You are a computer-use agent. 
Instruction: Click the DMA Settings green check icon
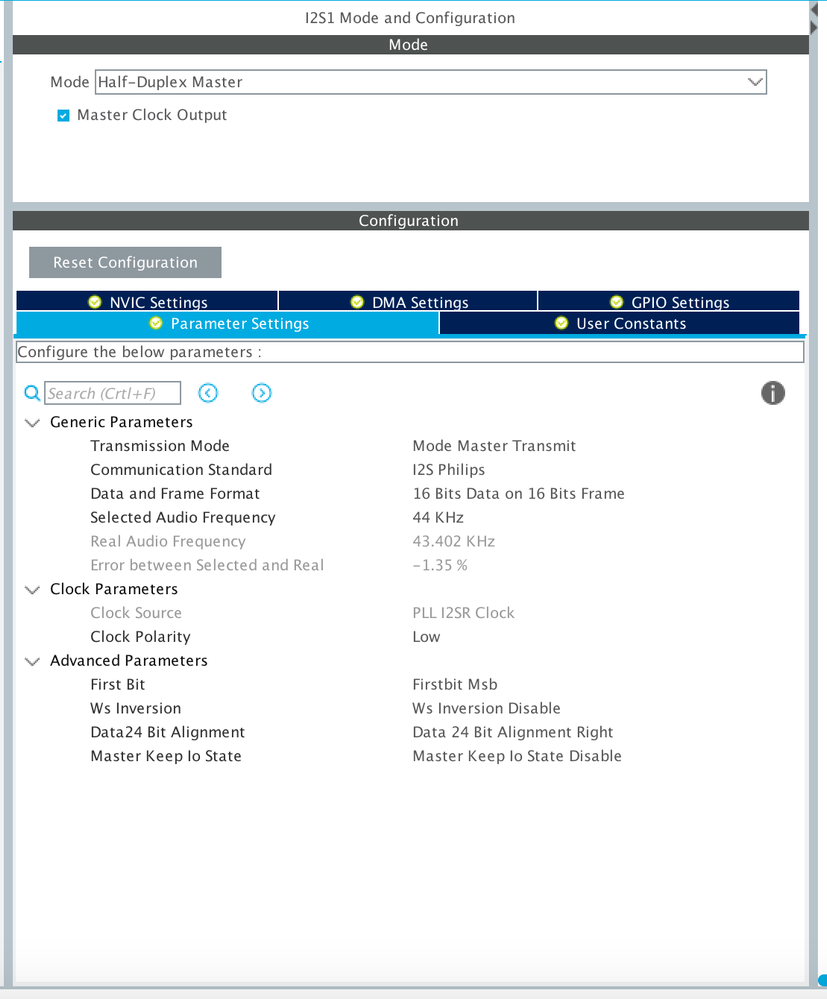(357, 302)
